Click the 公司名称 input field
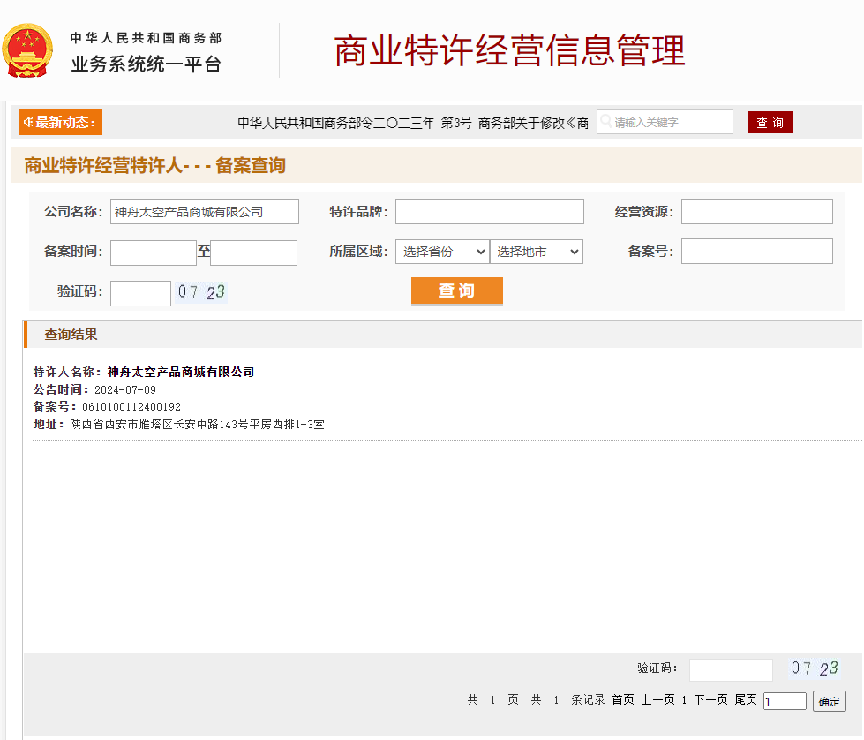Viewport: 864px width, 740px height. point(204,212)
